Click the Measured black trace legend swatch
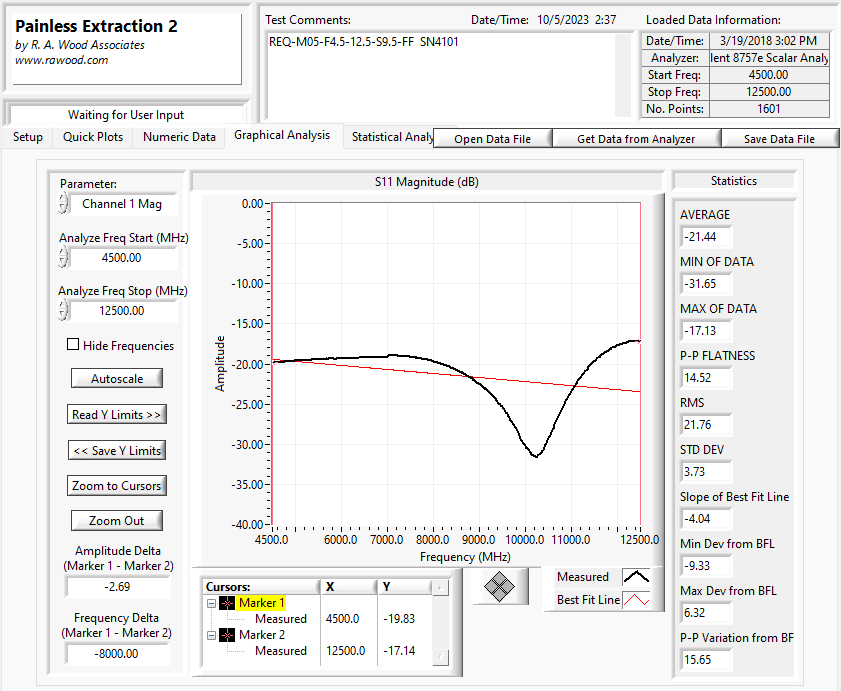 636,577
